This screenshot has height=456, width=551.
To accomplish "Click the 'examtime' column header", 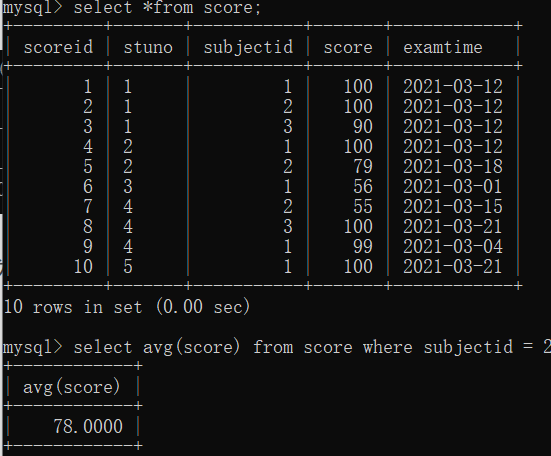I will point(443,47).
